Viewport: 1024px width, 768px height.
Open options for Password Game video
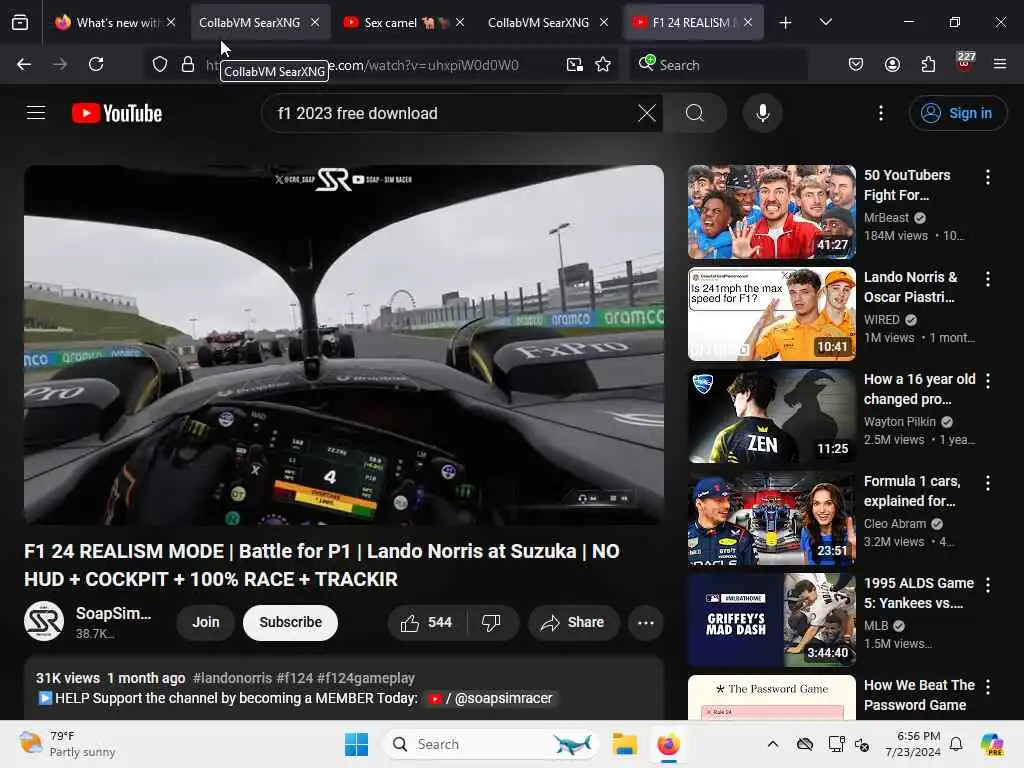tap(988, 687)
